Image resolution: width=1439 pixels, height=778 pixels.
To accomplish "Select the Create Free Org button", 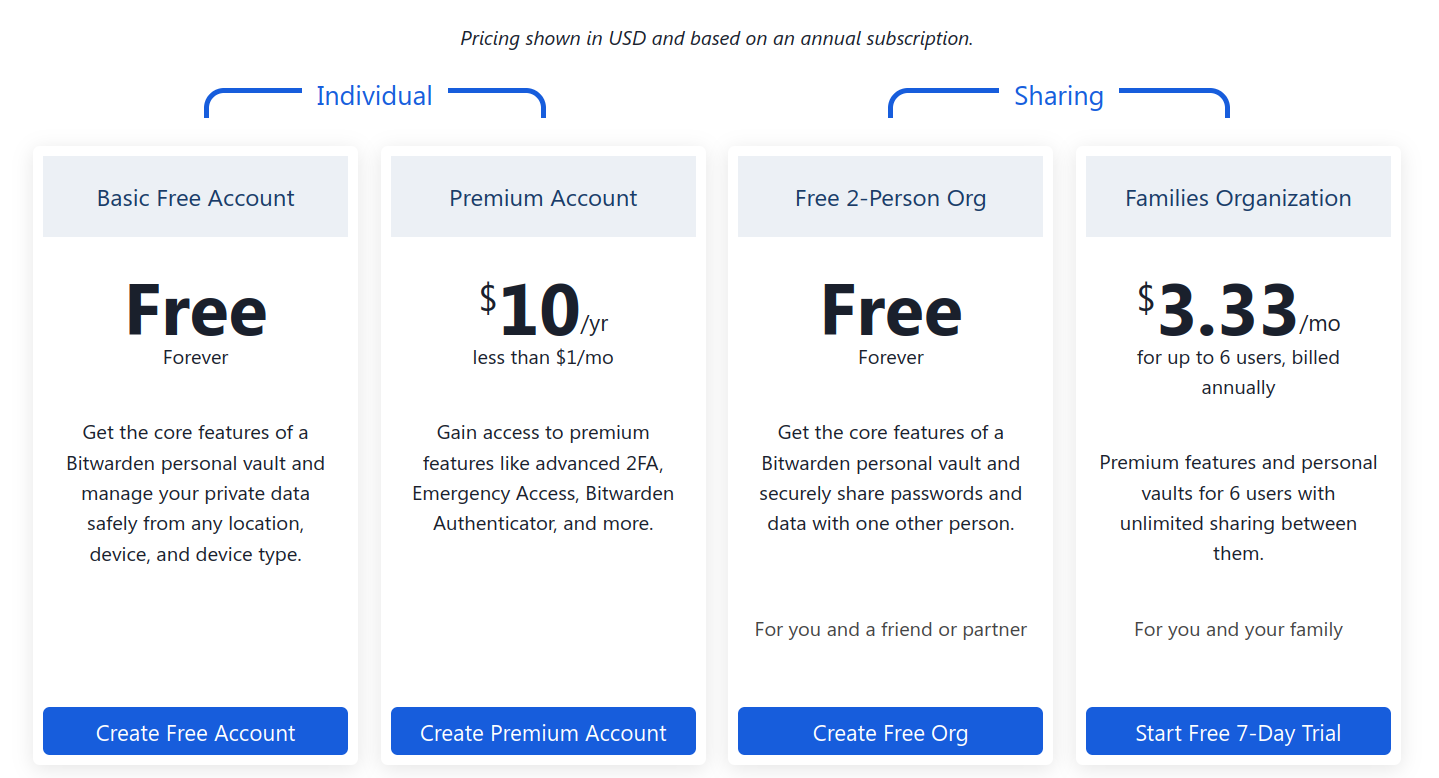I will click(x=890, y=732).
